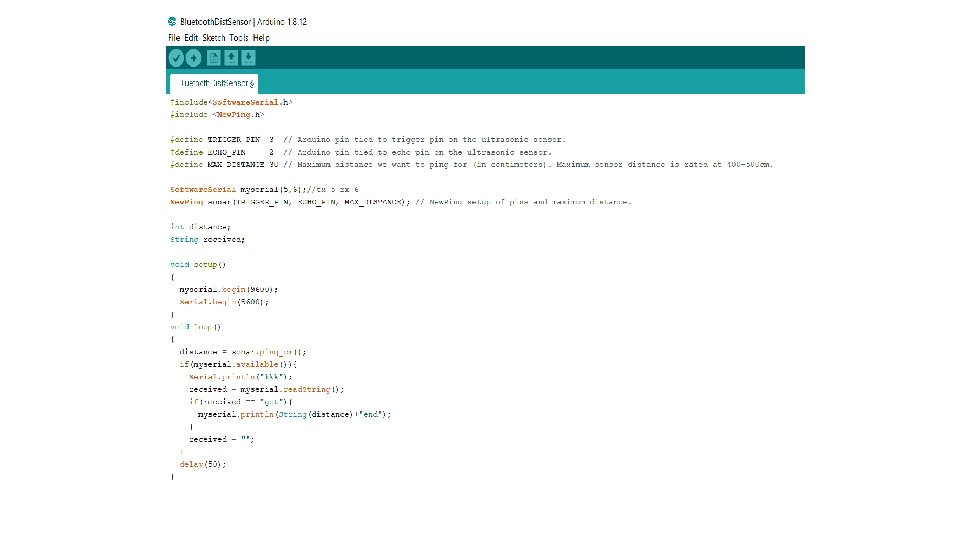Screen dimensions: 960x540
Task: Click the void loop() line
Action: coord(195,327)
